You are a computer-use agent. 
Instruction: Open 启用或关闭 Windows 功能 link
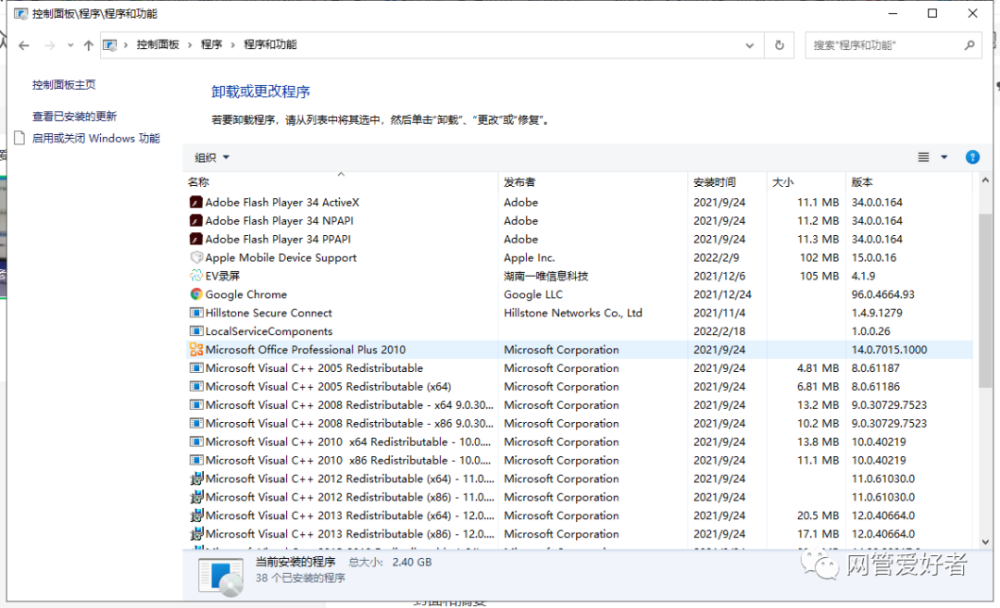tap(96, 138)
